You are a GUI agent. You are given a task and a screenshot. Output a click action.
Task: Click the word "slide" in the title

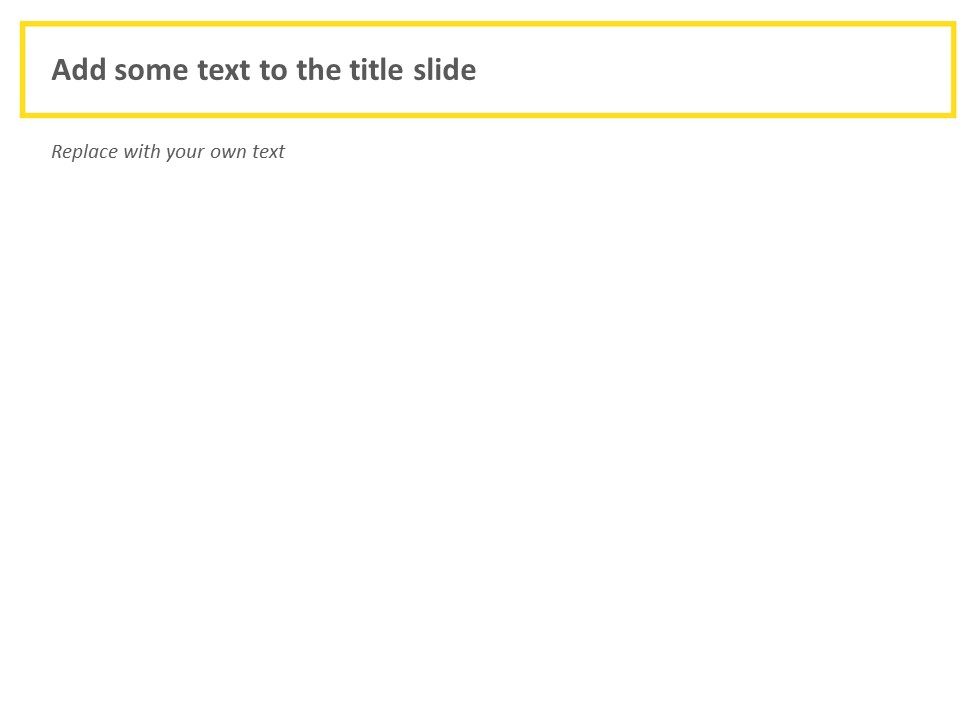coord(444,70)
